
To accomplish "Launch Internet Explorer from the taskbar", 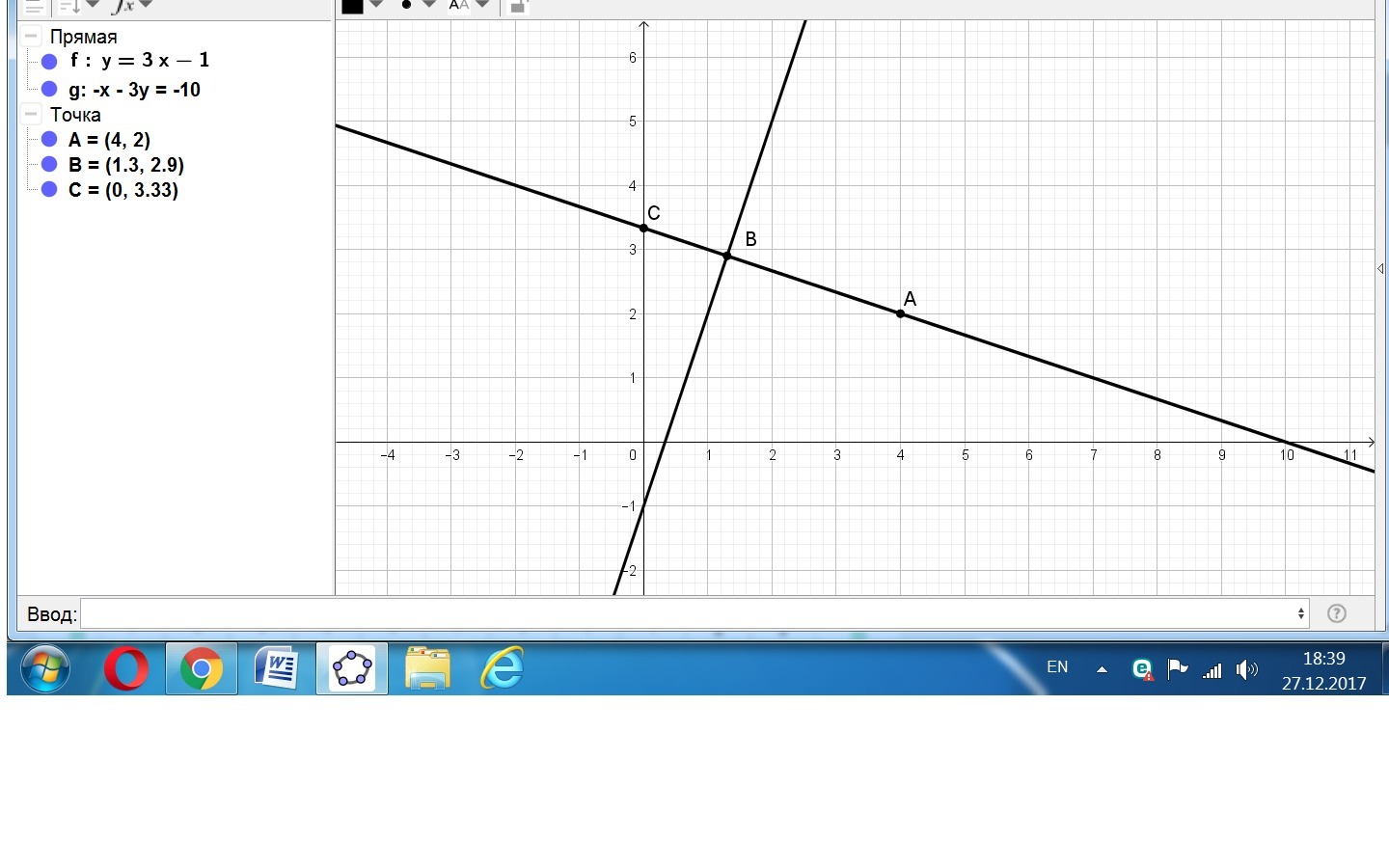I will (503, 668).
